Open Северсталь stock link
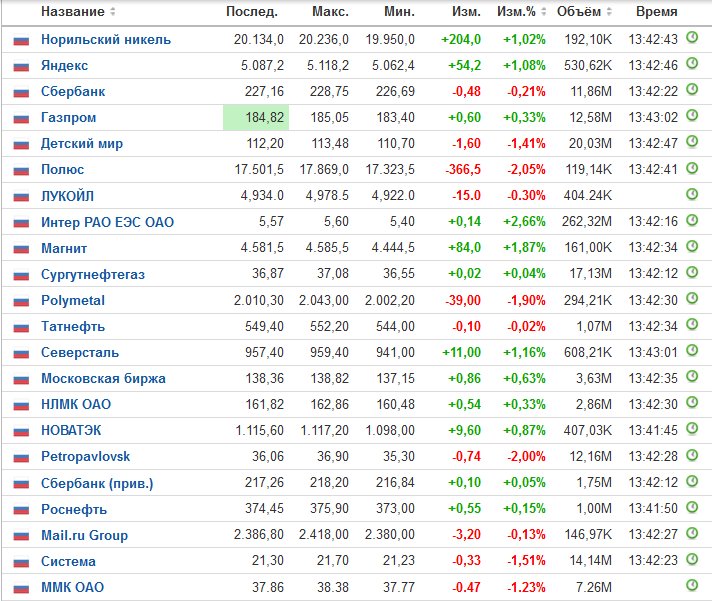Screen dimensions: 712x601 pos(80,352)
